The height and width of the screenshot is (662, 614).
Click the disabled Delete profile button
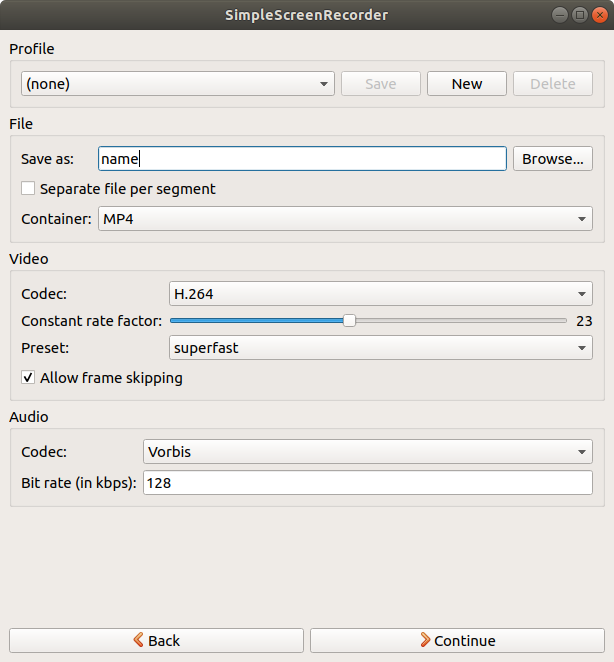click(553, 84)
